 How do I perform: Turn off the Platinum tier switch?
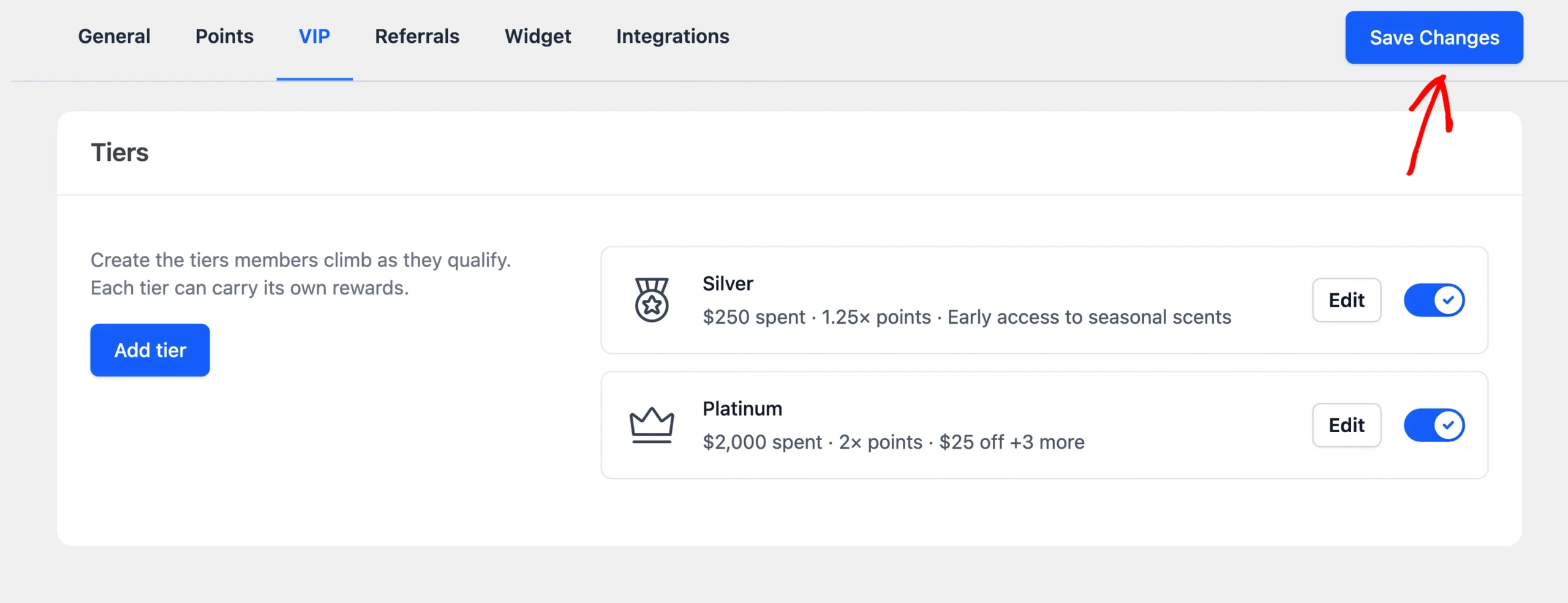[x=1434, y=425]
